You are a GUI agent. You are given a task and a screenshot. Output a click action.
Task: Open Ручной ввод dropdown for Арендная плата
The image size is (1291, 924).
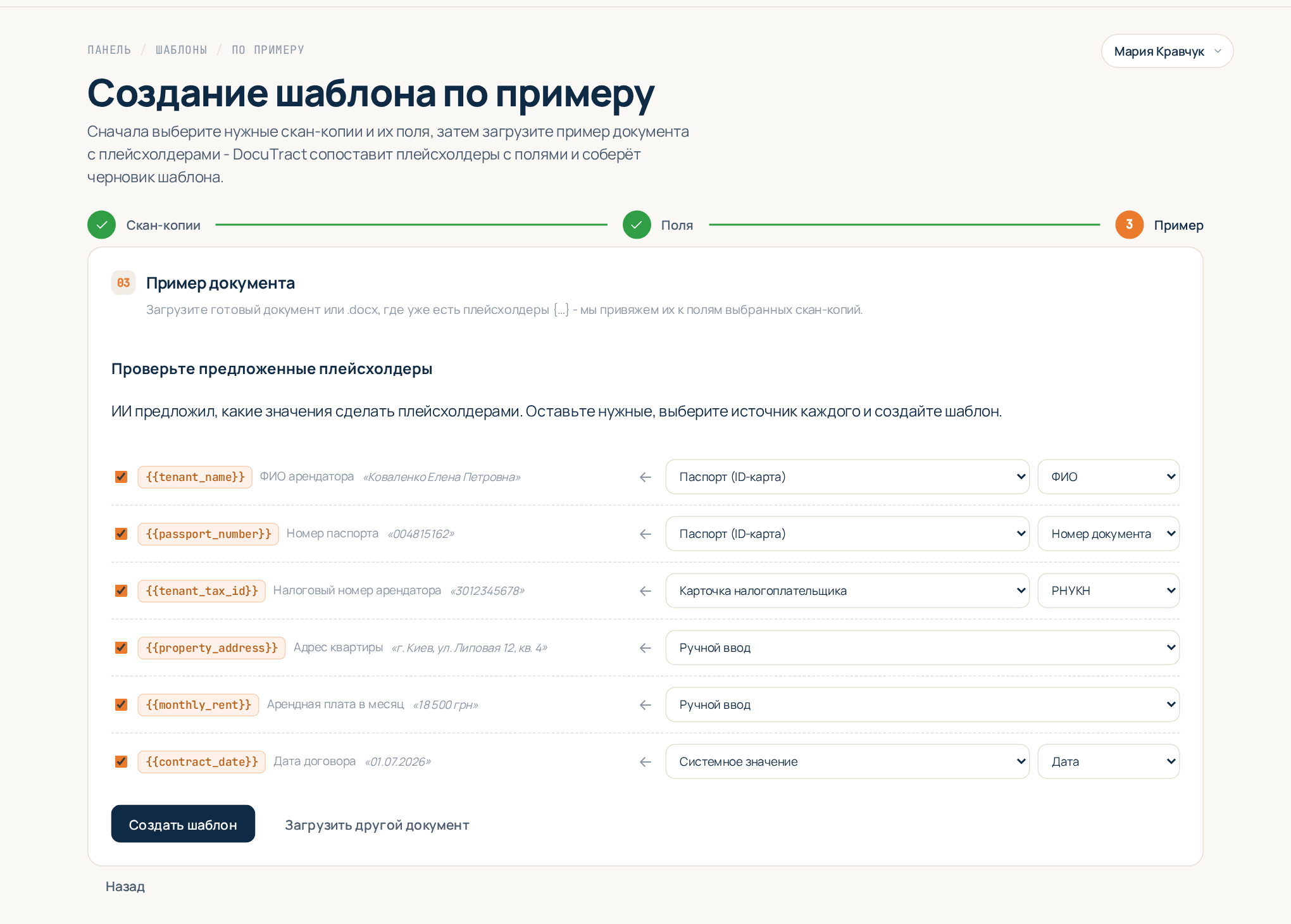(923, 704)
